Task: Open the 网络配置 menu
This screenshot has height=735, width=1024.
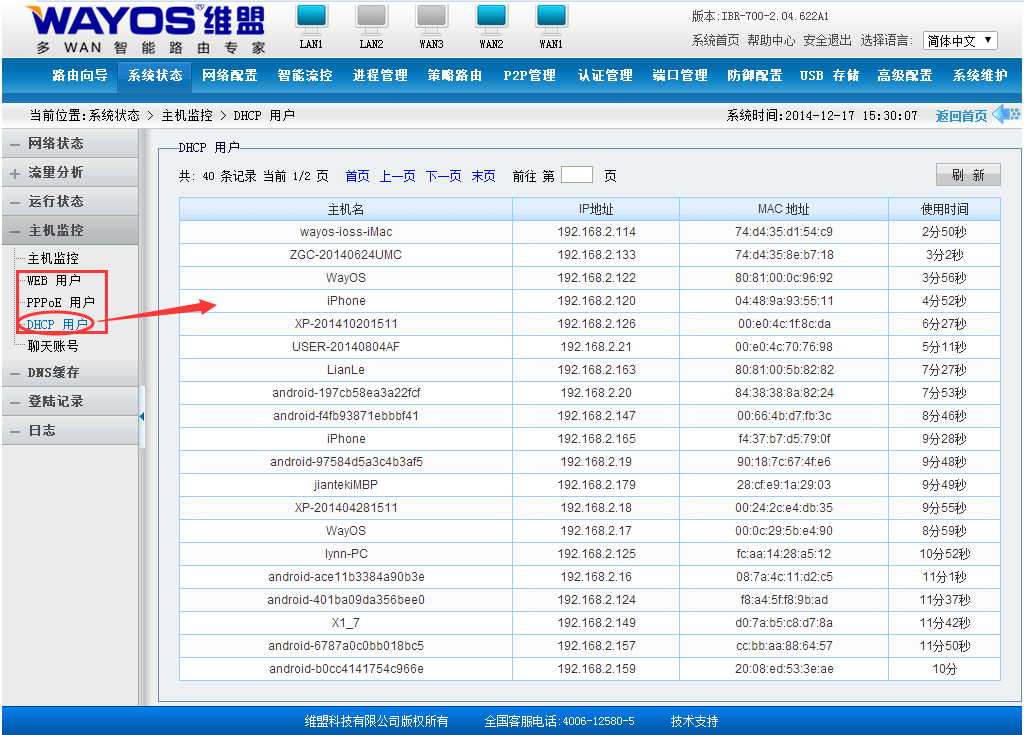Action: pos(229,75)
